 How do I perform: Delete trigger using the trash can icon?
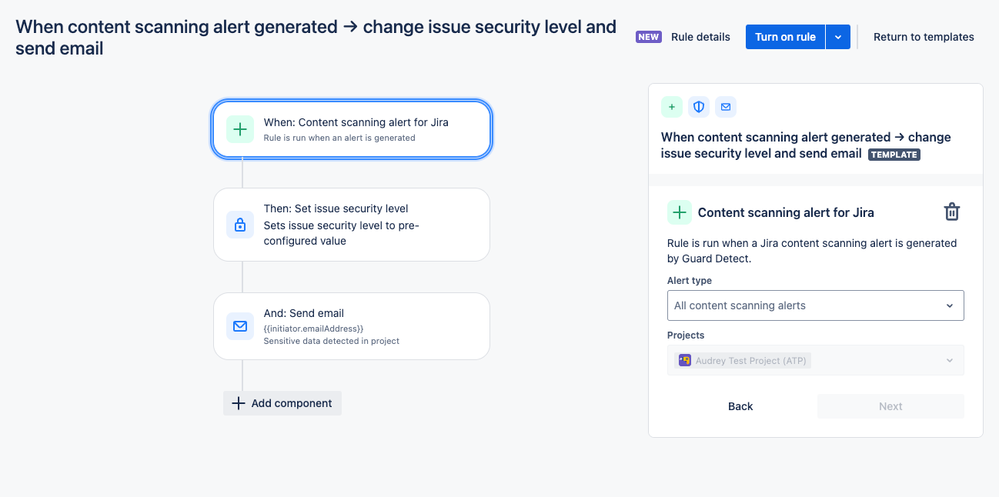(952, 212)
